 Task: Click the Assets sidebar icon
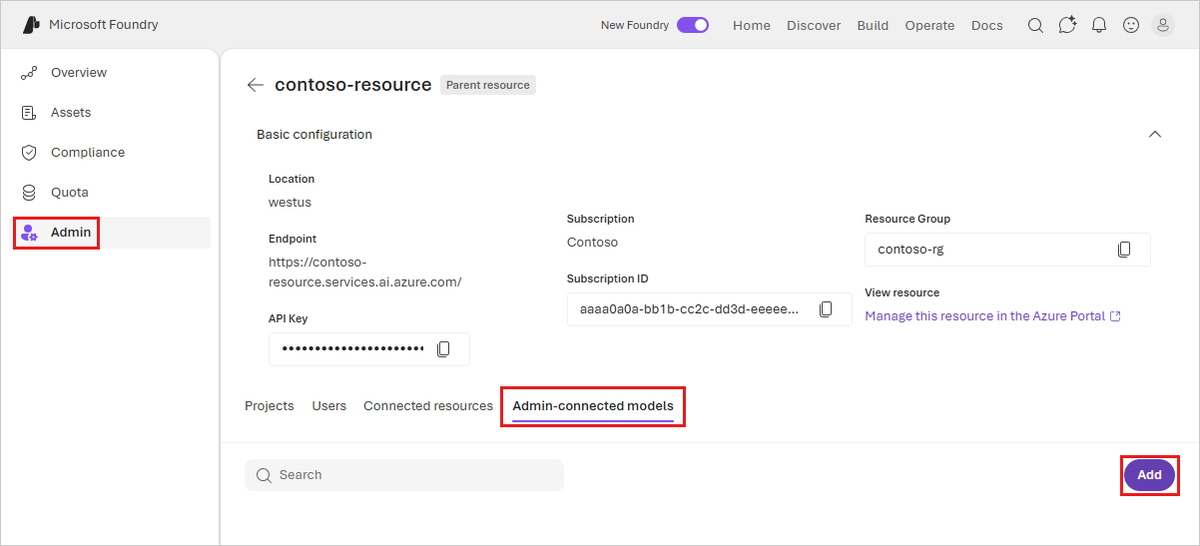point(30,113)
